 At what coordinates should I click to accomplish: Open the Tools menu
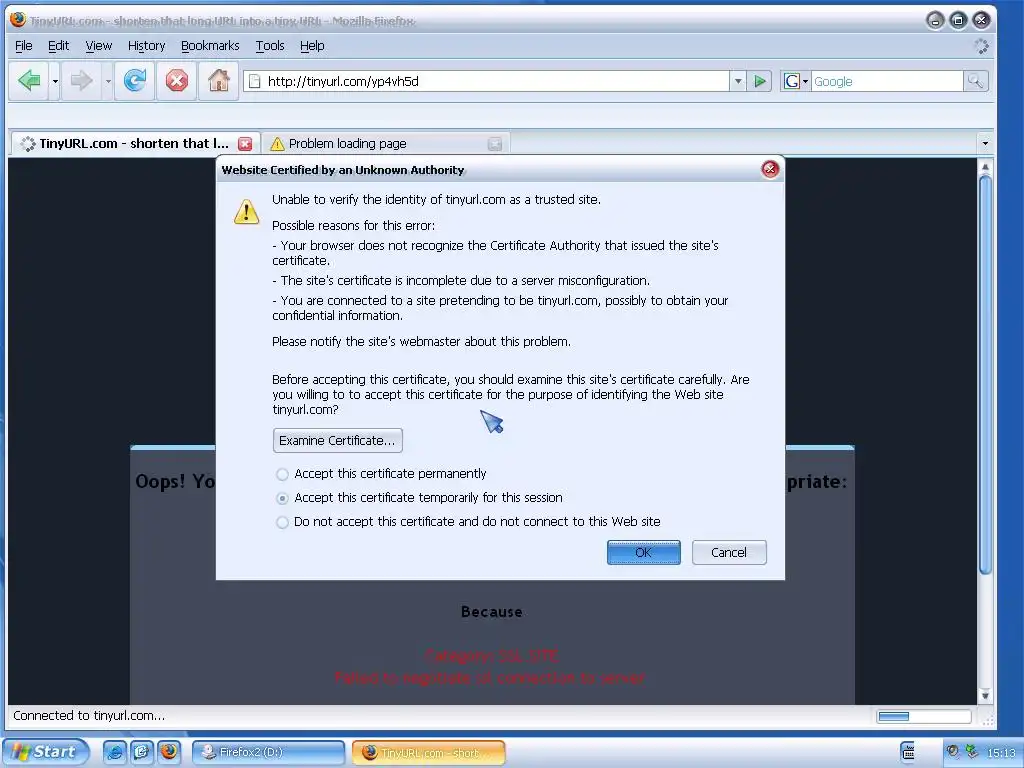pos(270,46)
